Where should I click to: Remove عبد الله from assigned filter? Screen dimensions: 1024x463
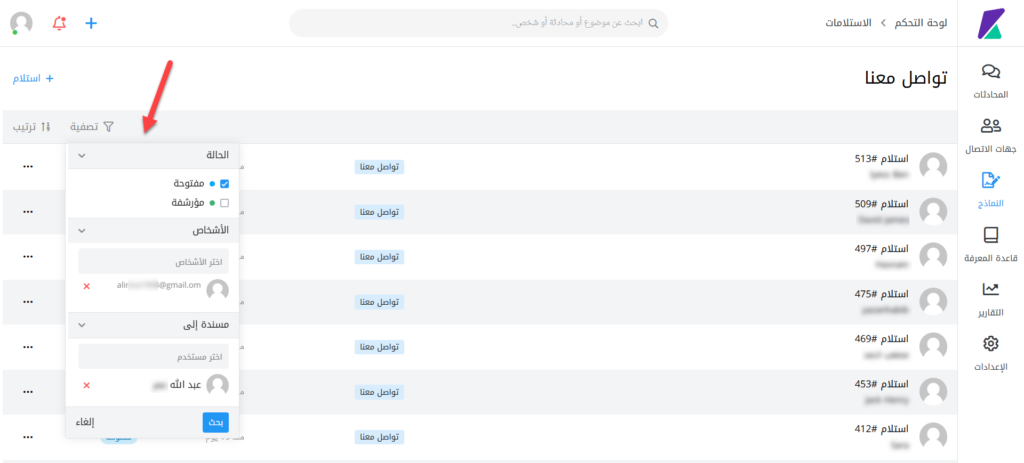[86, 385]
